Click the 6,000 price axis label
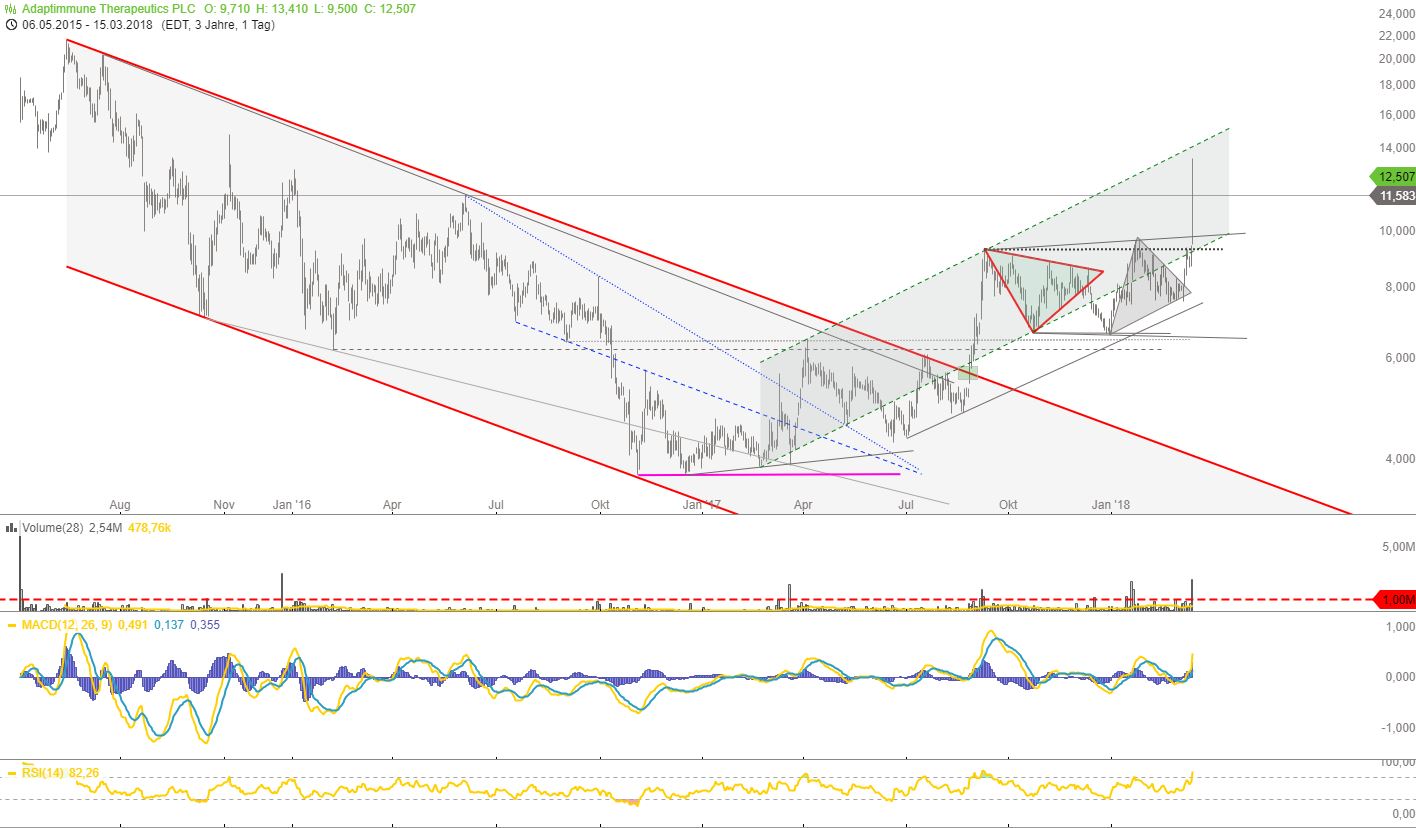Screen dimensions: 1416x828 coord(1399,358)
